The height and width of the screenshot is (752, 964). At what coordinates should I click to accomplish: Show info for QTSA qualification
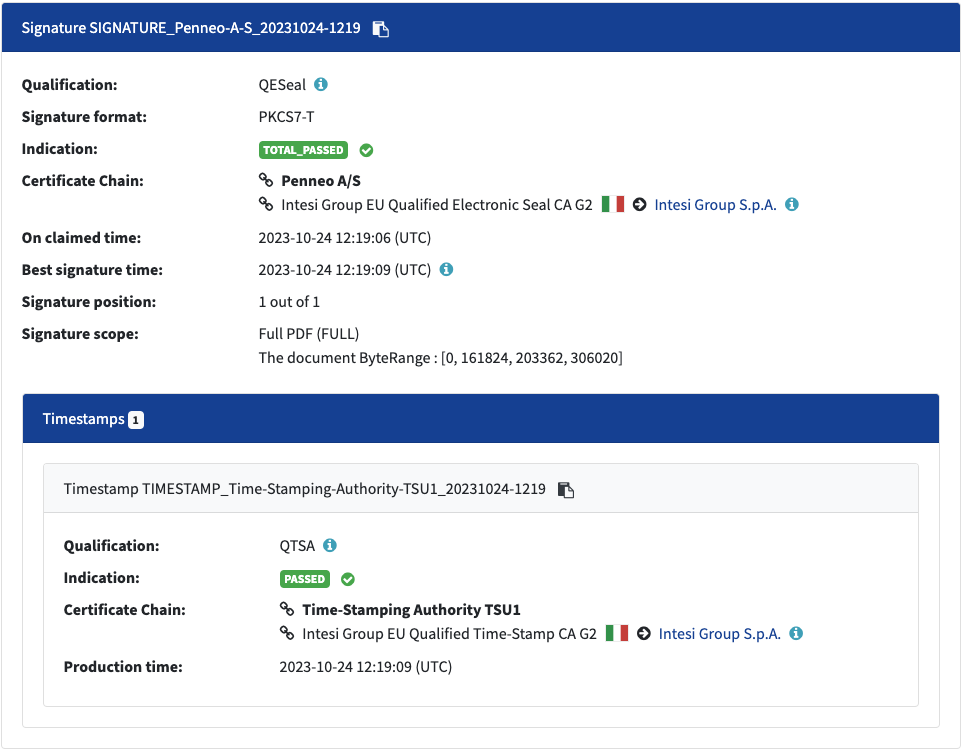[330, 545]
